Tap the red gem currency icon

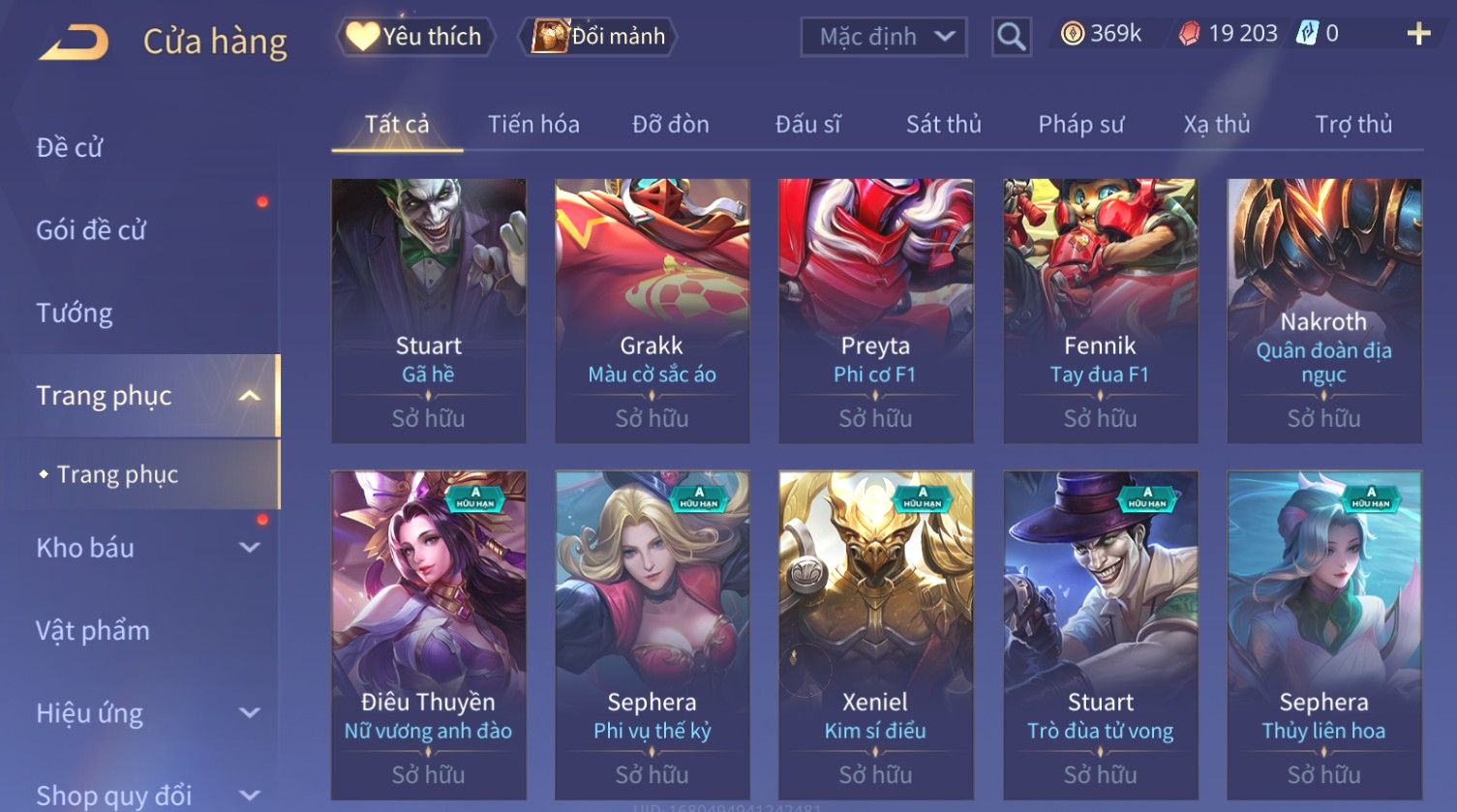pos(1189,34)
